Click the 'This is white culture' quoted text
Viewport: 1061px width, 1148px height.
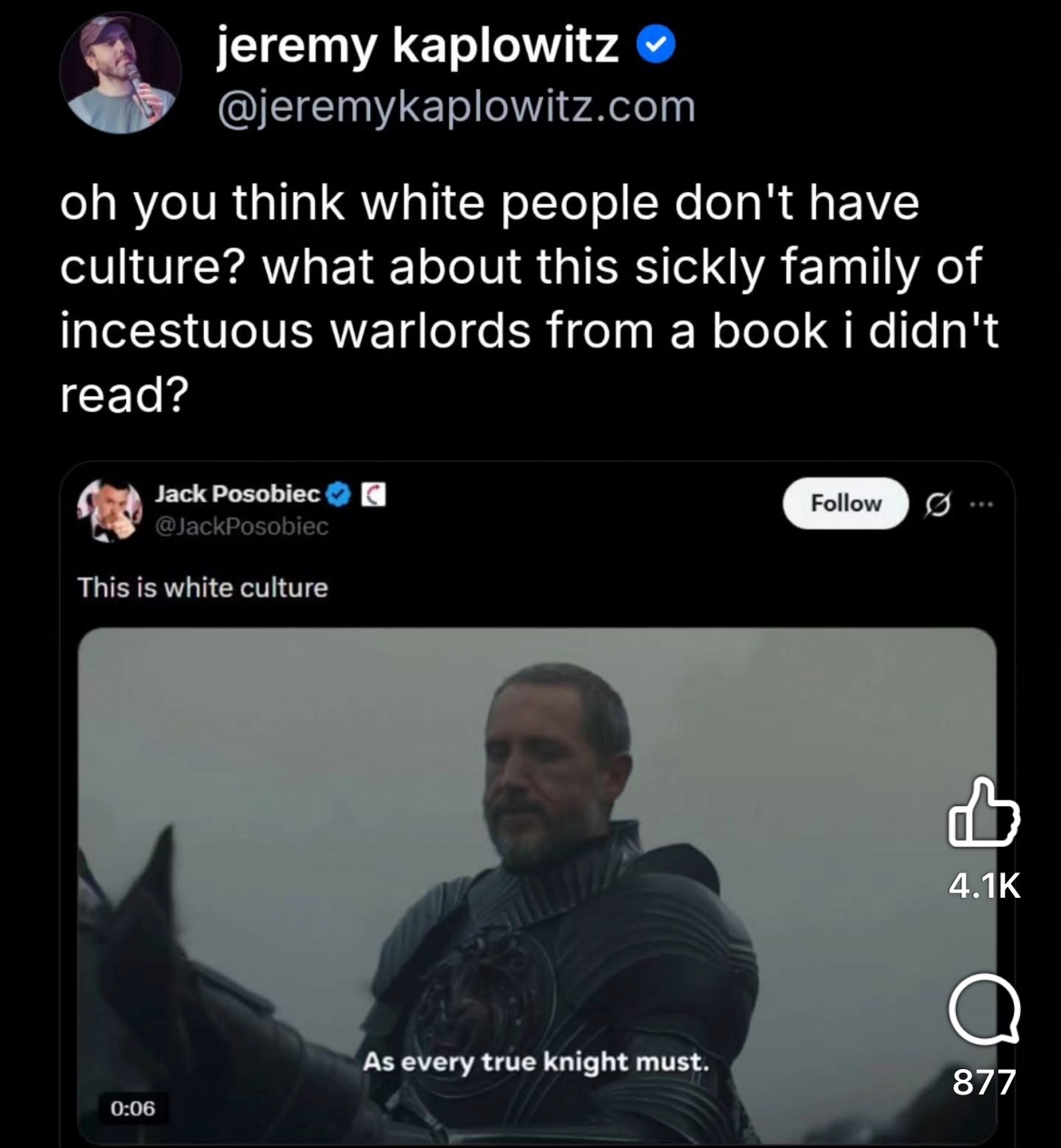click(203, 588)
